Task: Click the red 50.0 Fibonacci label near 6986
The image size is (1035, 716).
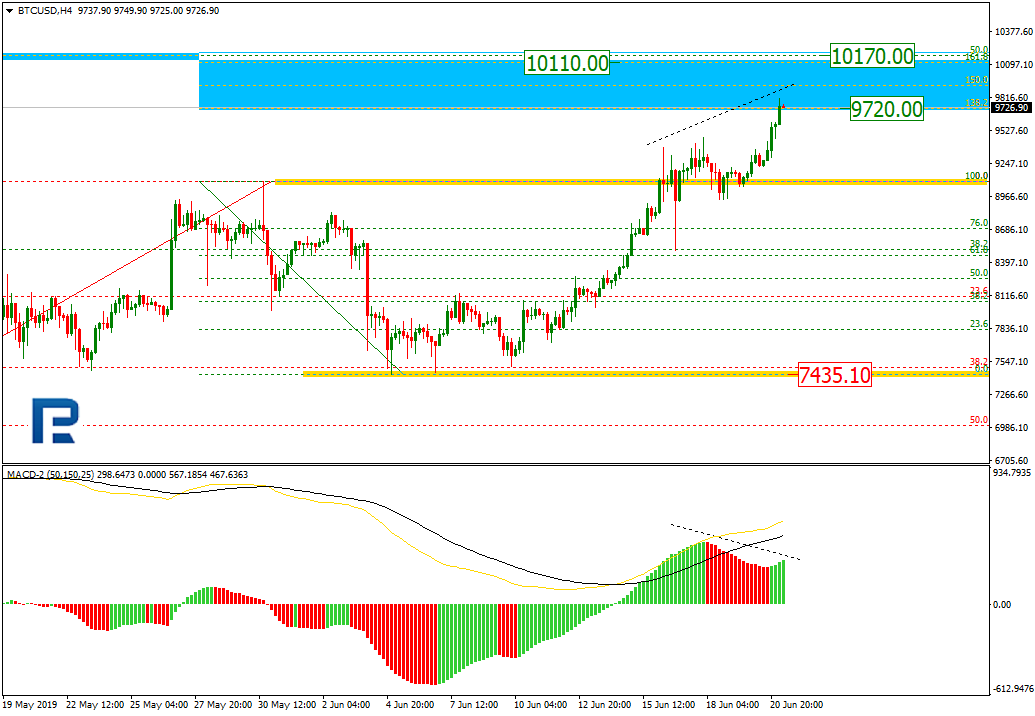Action: pyautogui.click(x=979, y=420)
